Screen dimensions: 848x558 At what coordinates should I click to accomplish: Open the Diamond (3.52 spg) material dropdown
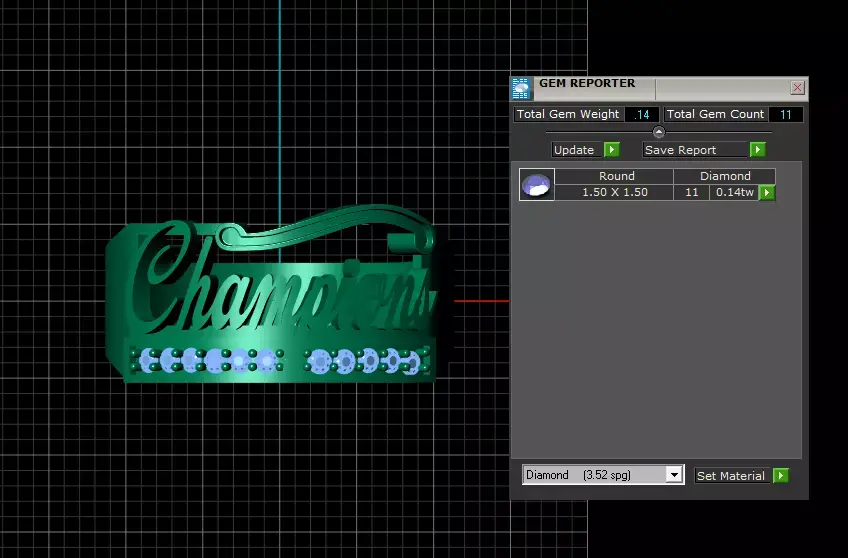(674, 475)
